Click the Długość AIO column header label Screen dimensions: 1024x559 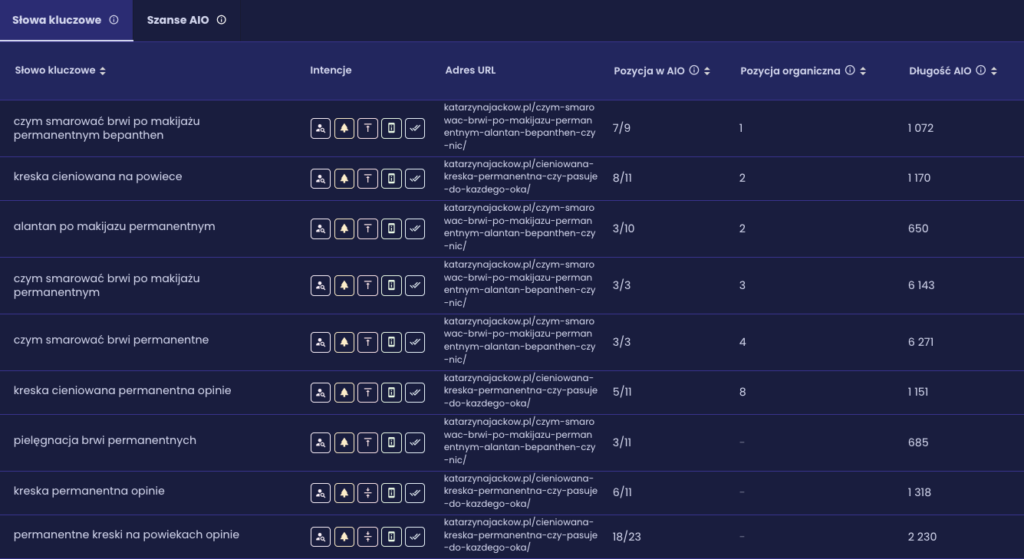pyautogui.click(x=940, y=71)
